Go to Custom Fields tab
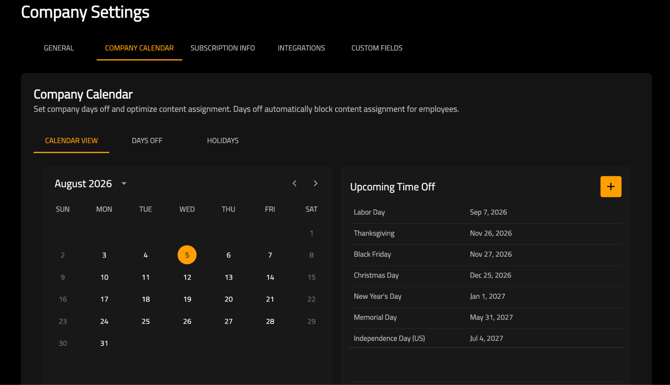 377,48
